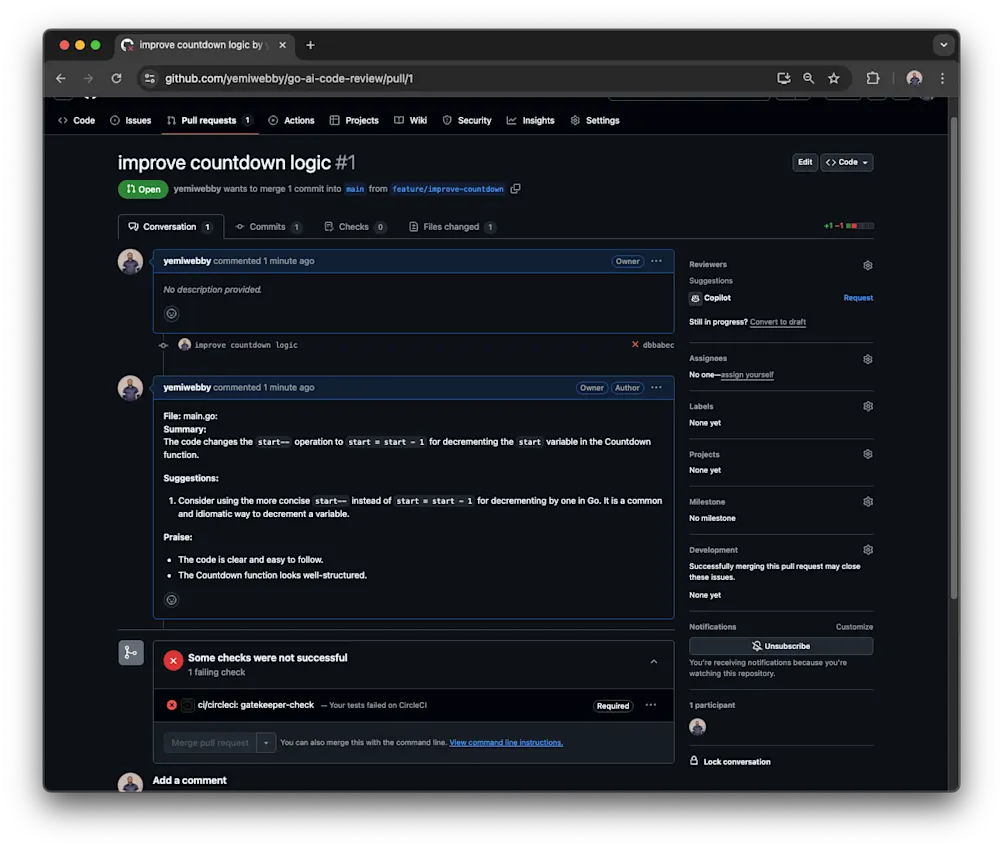This screenshot has width=1003, height=849.
Task: Unsubscribe from repository notifications
Action: coord(780,644)
